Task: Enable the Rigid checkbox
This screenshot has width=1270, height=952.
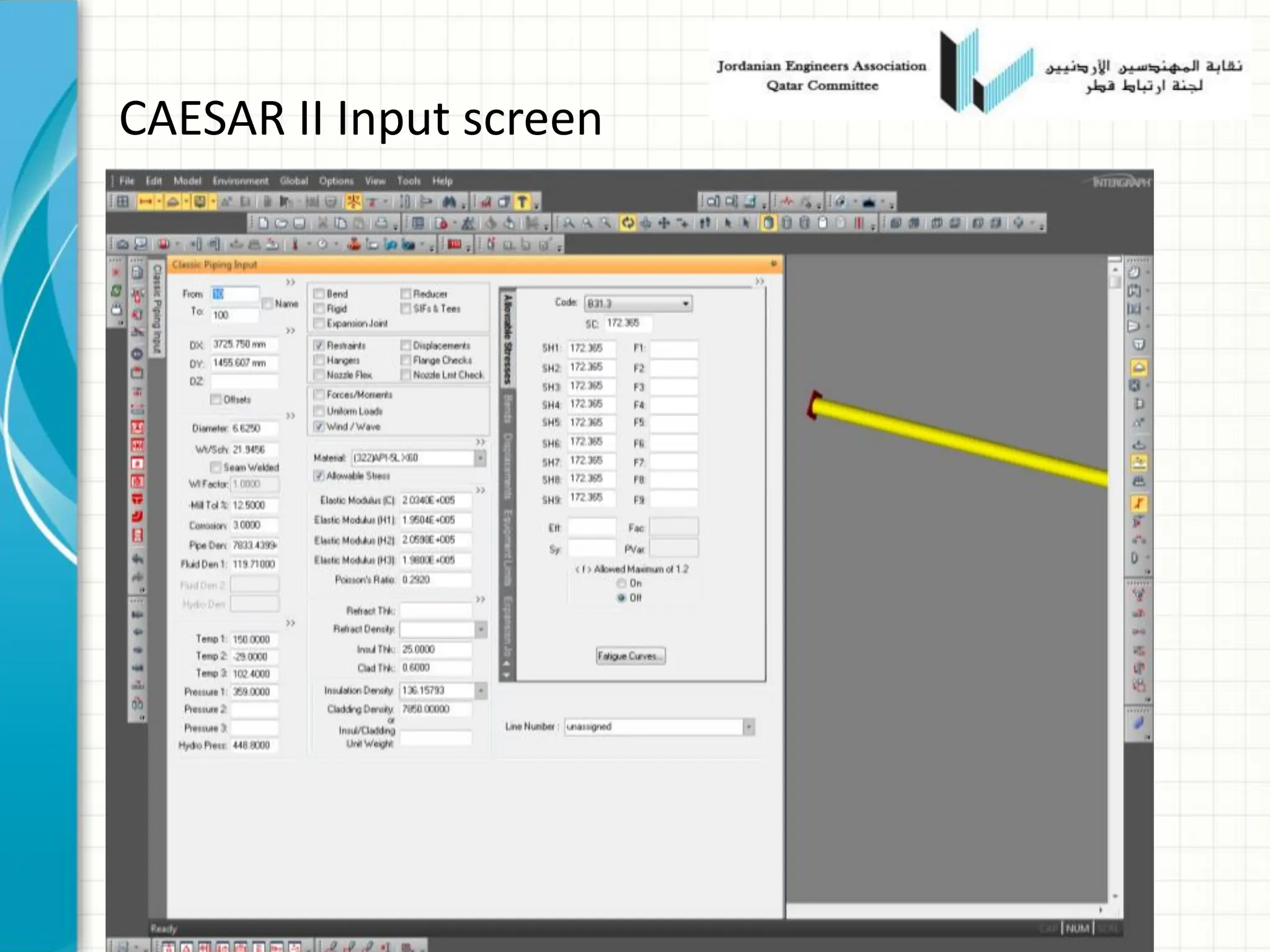Action: click(x=319, y=309)
